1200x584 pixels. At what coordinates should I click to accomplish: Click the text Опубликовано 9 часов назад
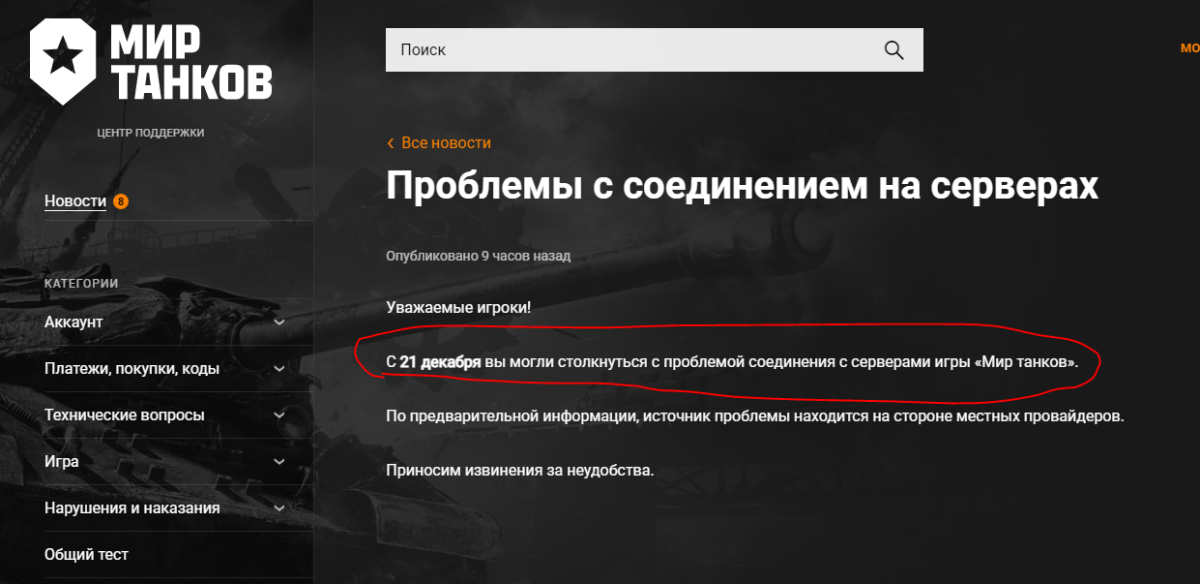point(478,256)
